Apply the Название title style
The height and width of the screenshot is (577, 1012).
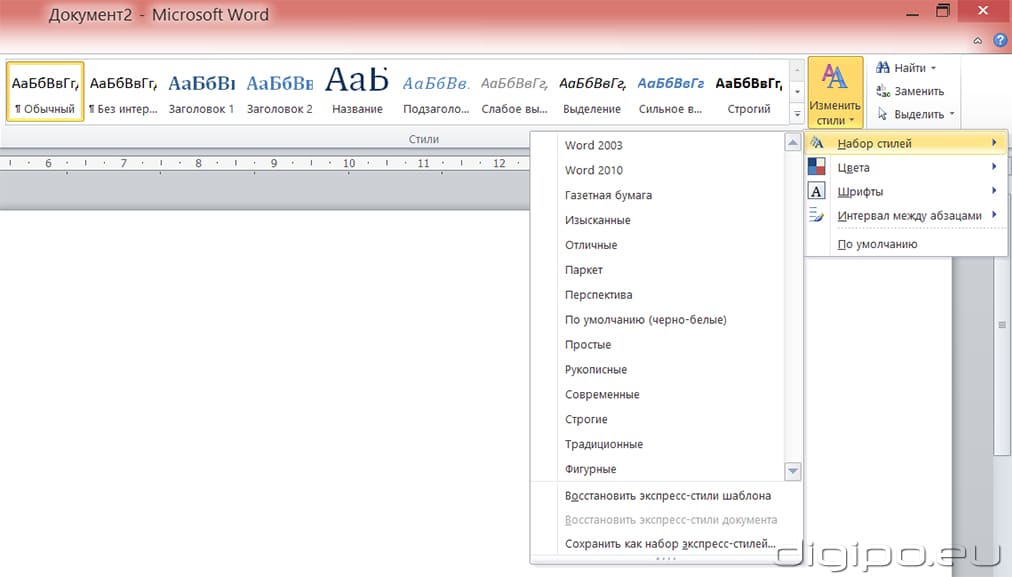[357, 91]
